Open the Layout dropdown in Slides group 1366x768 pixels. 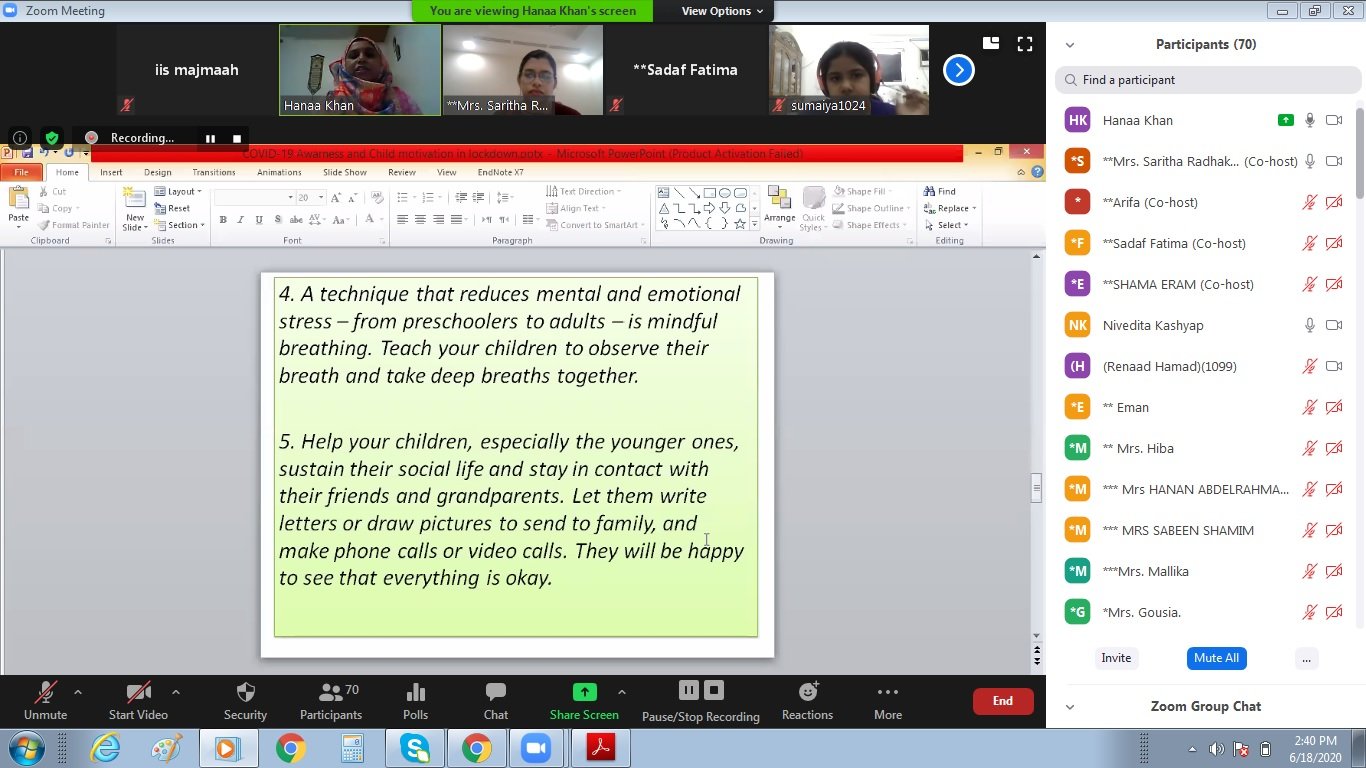click(178, 191)
